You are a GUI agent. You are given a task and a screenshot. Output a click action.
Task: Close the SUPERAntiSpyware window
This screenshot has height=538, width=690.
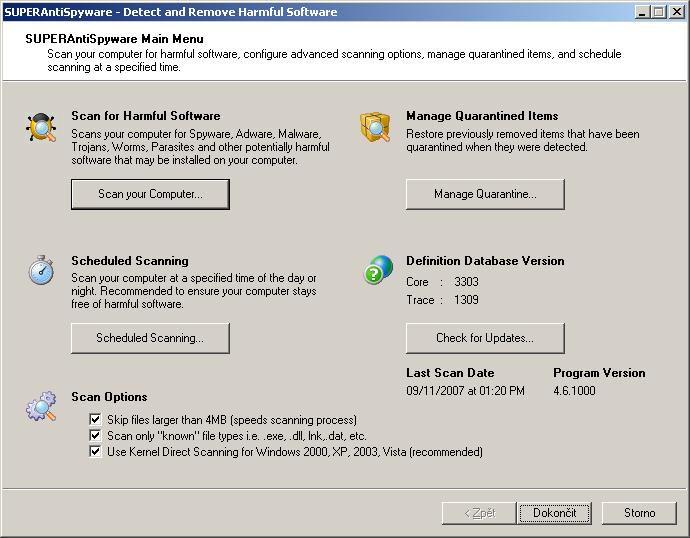pyautogui.click(x=677, y=12)
